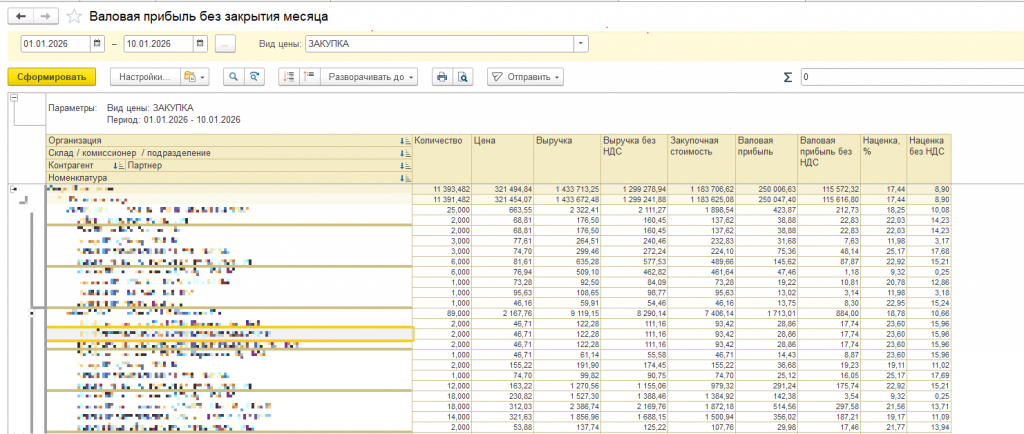This screenshot has height=434, width=1024.
Task: Open calendar for end date 10.01.2026
Action: tap(200, 44)
